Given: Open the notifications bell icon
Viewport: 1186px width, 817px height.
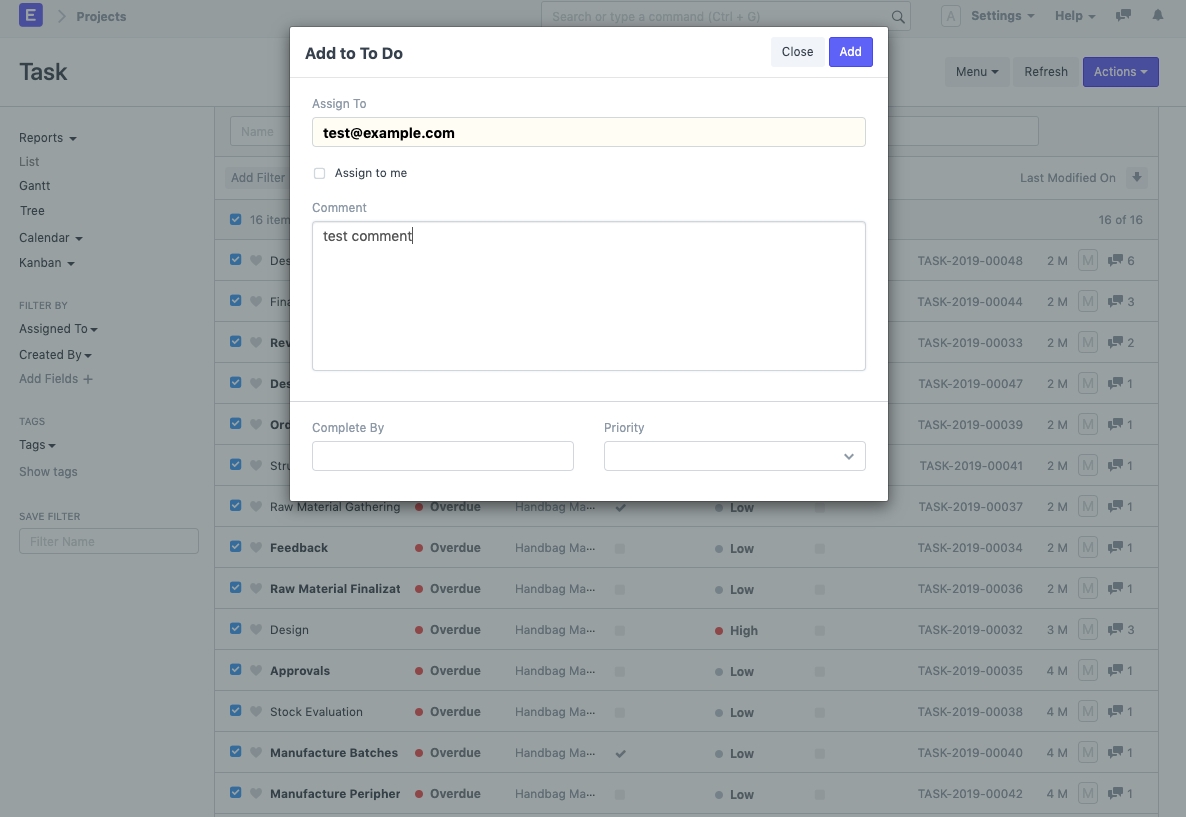Looking at the screenshot, I should click(1158, 16).
